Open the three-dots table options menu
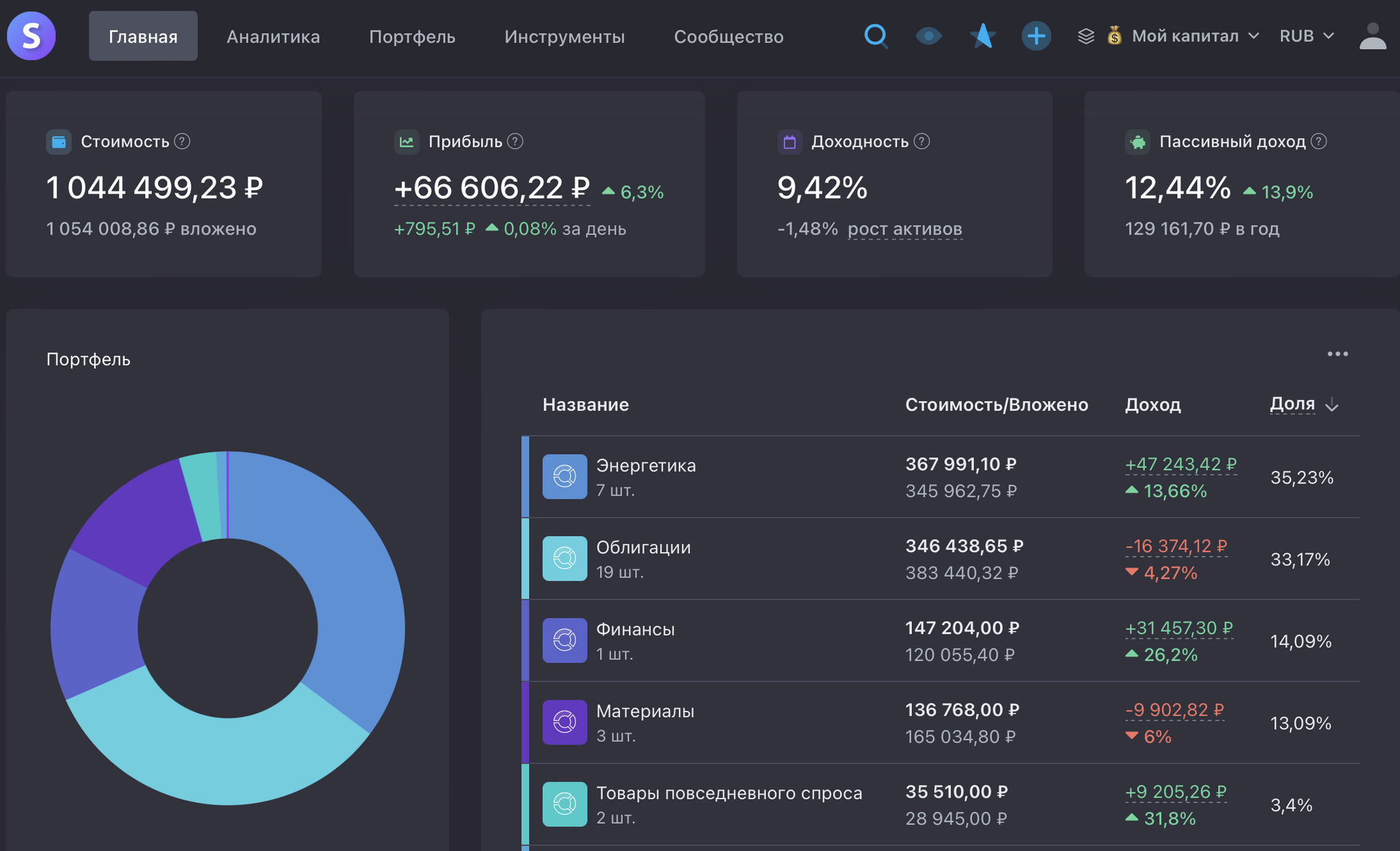 click(x=1338, y=354)
